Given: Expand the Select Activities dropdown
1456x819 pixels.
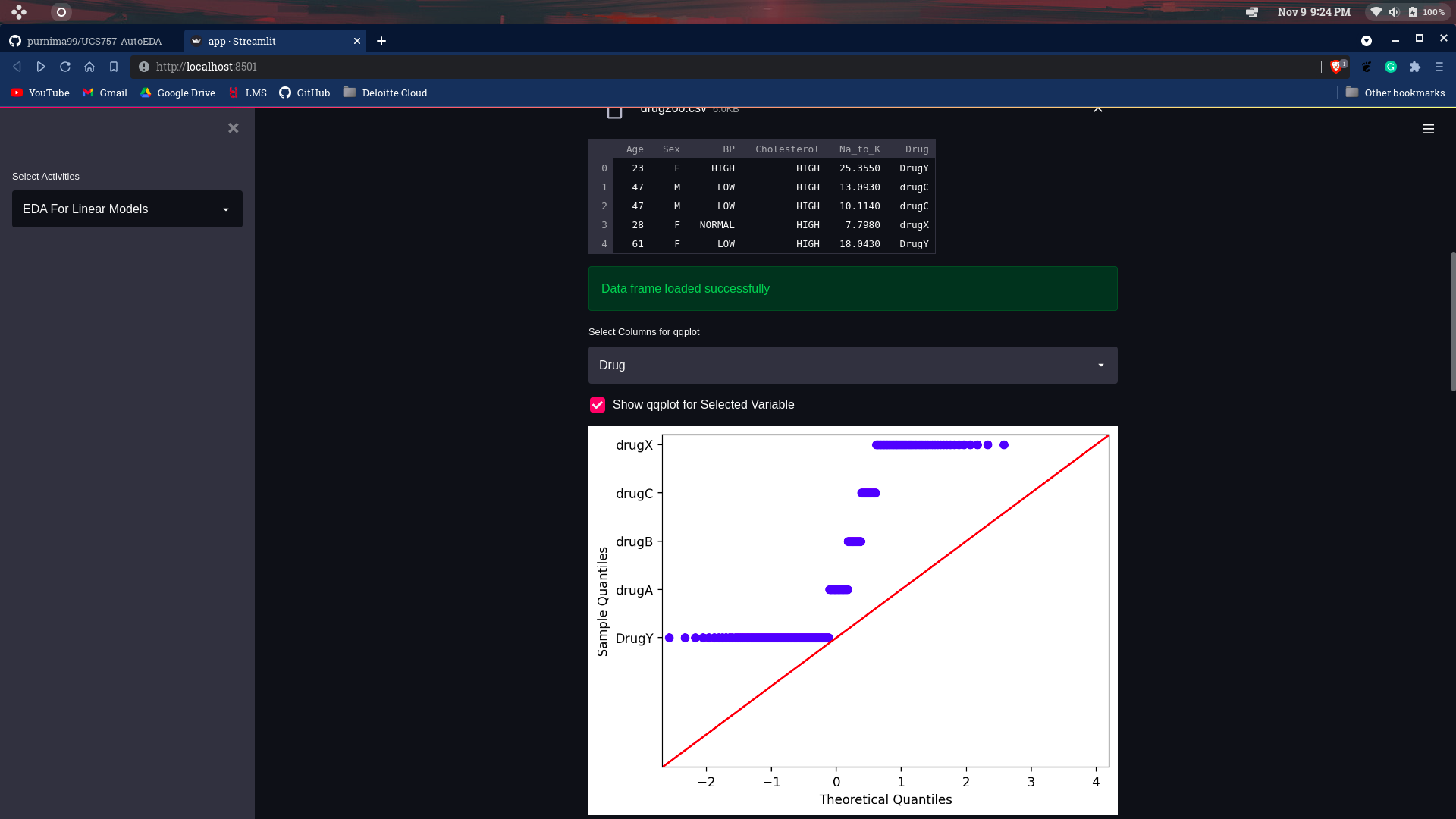Looking at the screenshot, I should (127, 209).
